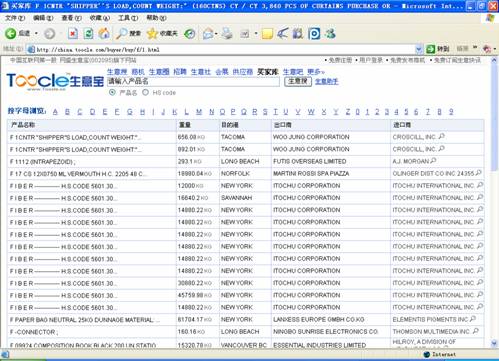This screenshot has width=499, height=361.
Task: Click the vertical scrollbar down arrow
Action: [x=494, y=343]
